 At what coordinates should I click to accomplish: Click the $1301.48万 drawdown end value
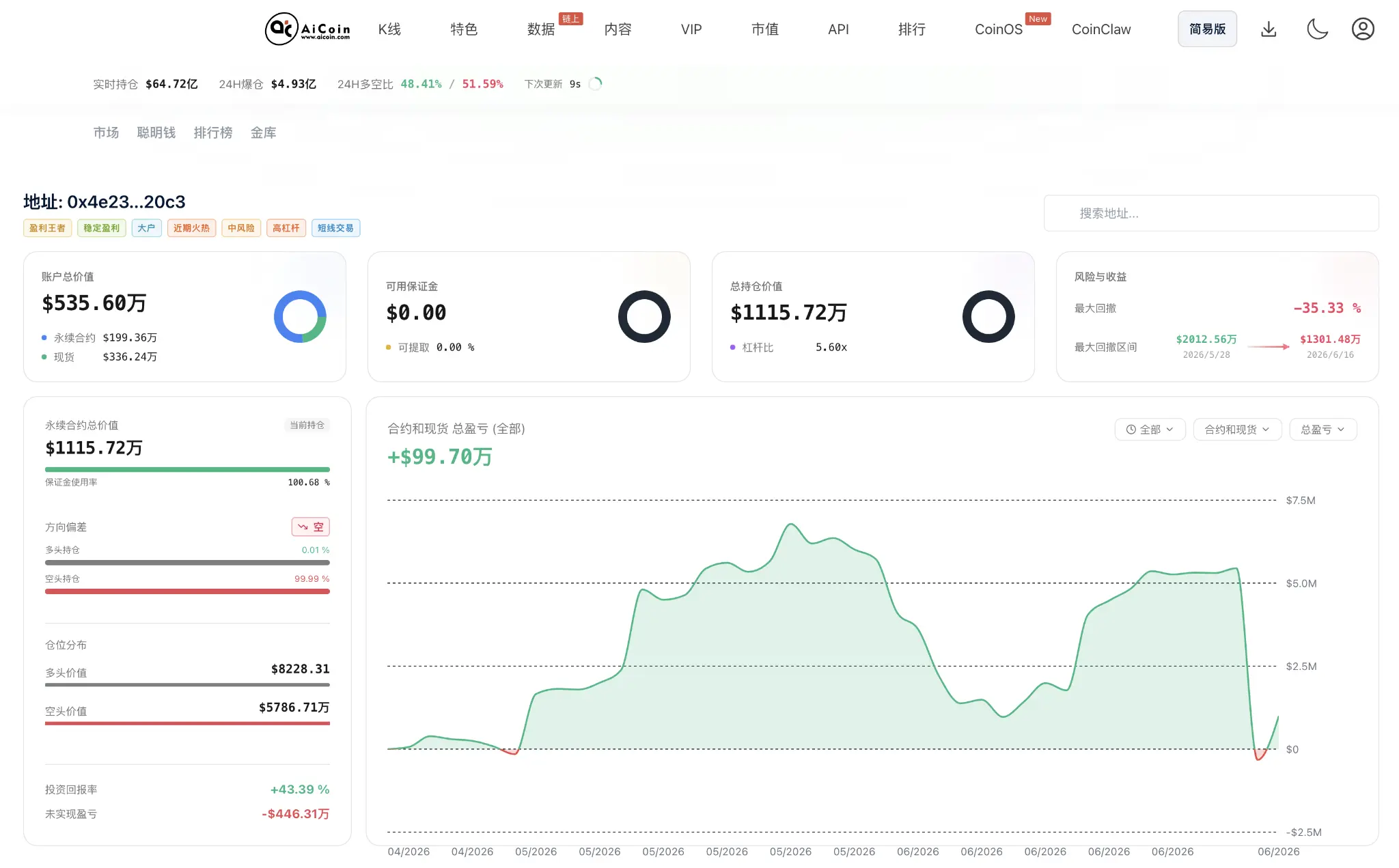[1330, 339]
